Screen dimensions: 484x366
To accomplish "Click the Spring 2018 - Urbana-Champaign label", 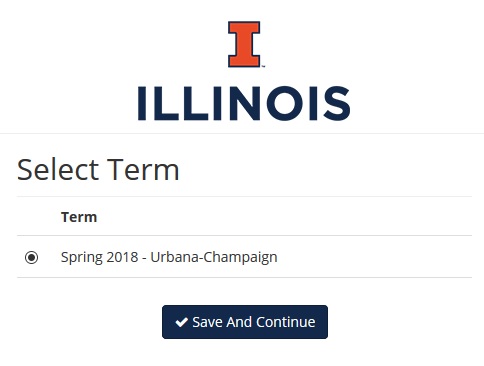I will click(x=169, y=257).
